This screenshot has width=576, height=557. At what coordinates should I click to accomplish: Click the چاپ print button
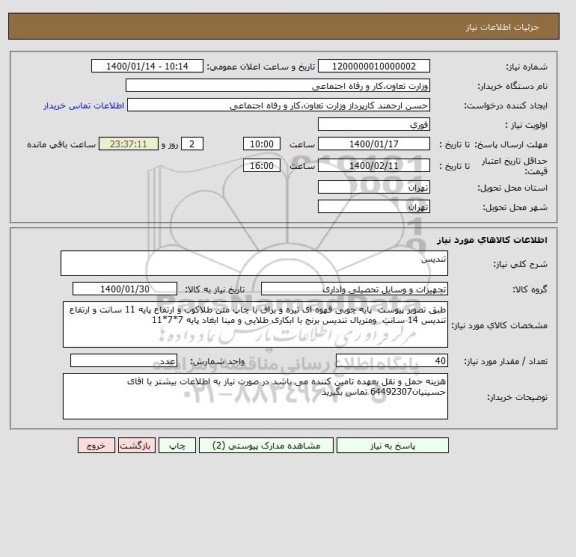coord(177,445)
